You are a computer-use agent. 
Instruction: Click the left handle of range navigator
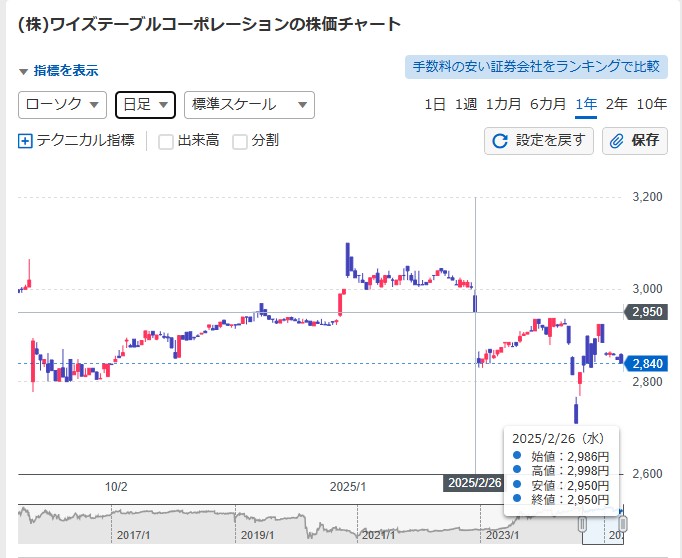(x=582, y=524)
